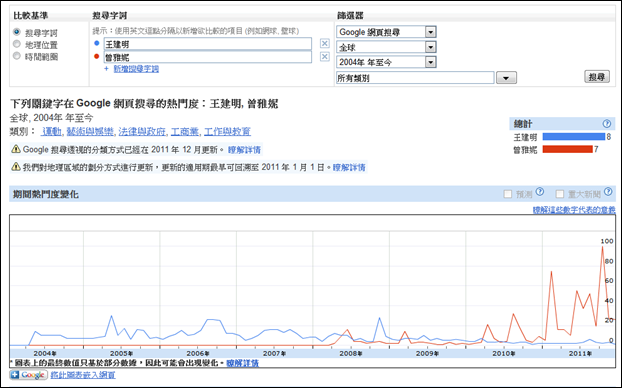Click warning icon beside 地理區域 notice
The width and height of the screenshot is (622, 388).
[x=15, y=167]
